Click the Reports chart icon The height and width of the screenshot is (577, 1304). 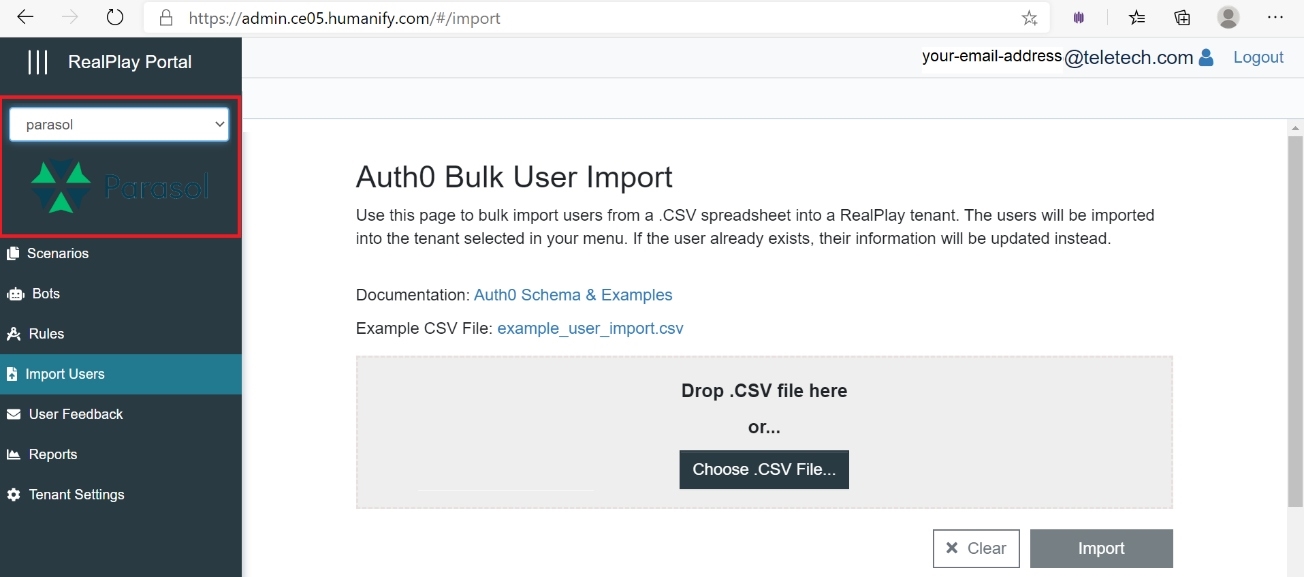(x=14, y=455)
